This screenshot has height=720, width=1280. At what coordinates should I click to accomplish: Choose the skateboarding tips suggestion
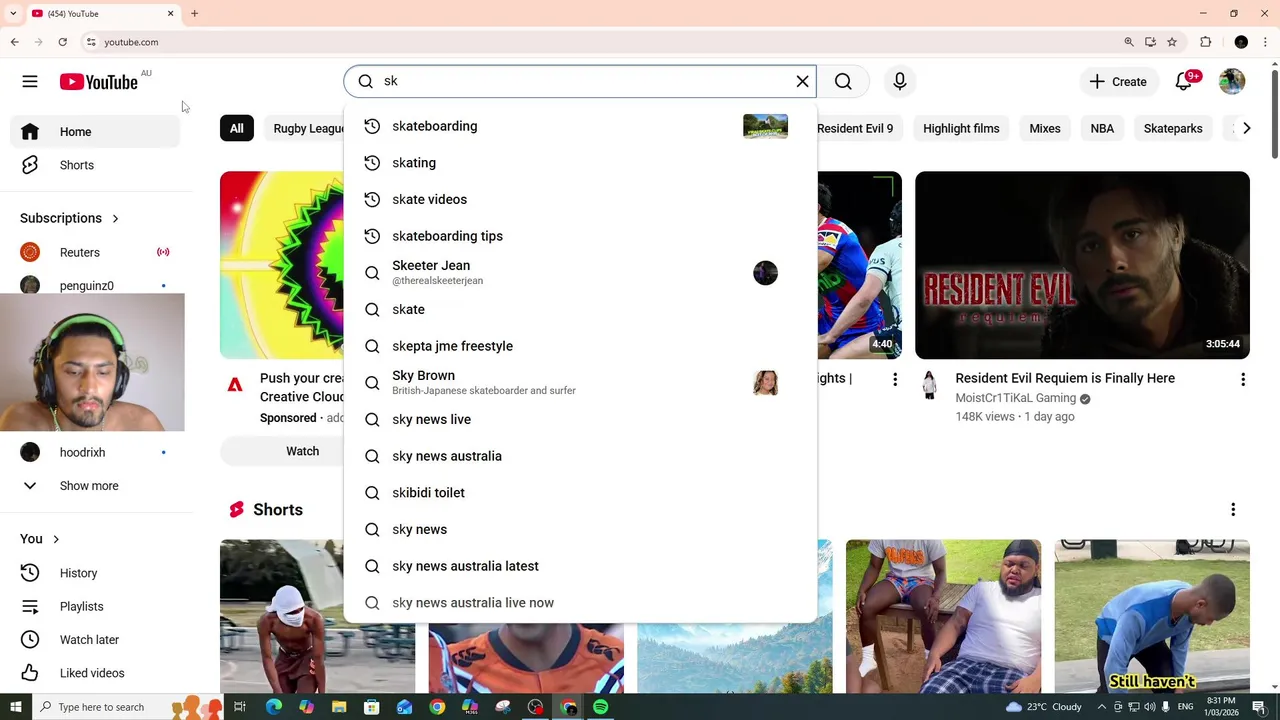pos(580,236)
